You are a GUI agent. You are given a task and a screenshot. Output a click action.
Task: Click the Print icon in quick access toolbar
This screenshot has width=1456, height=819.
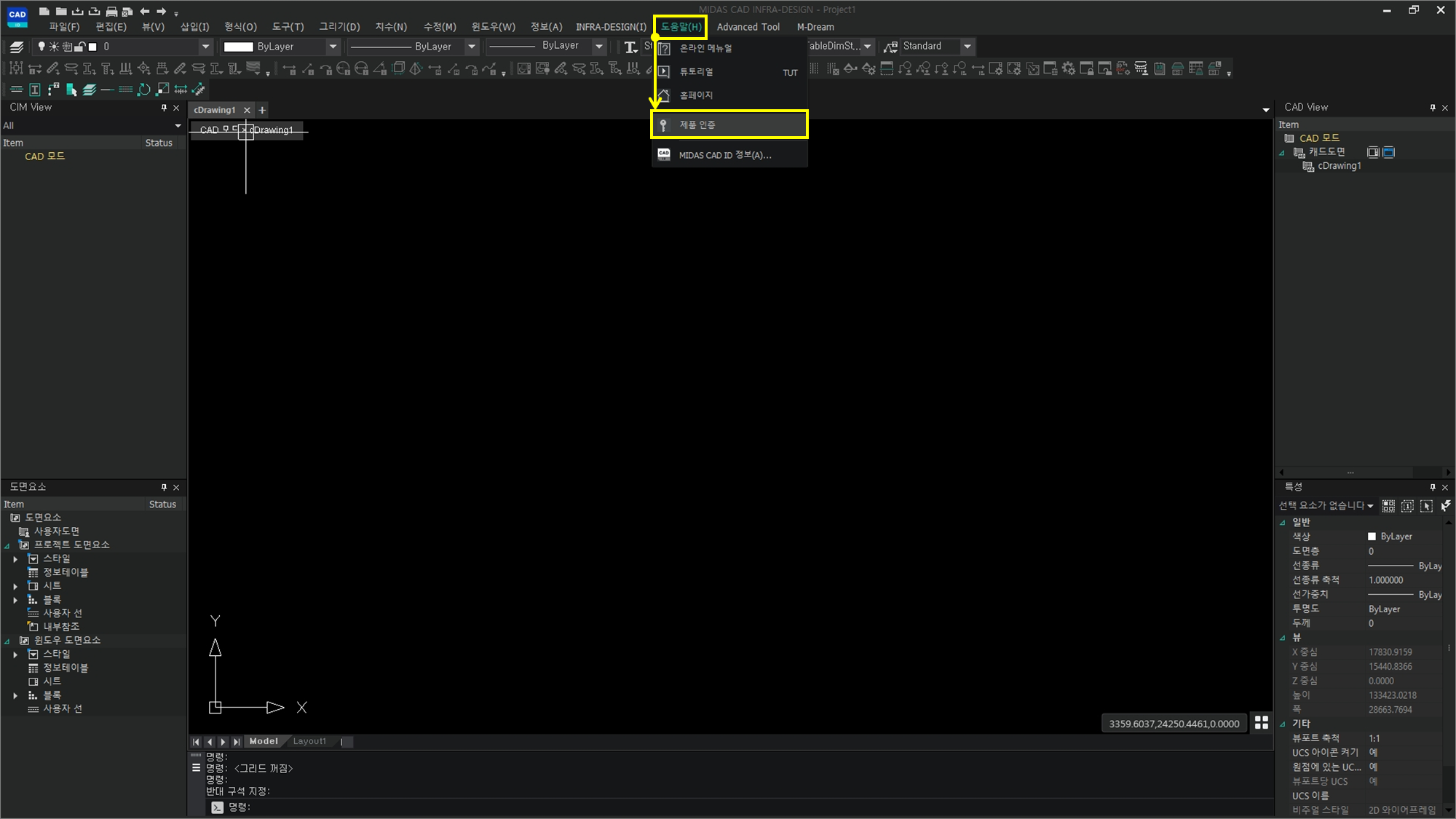pos(111,11)
